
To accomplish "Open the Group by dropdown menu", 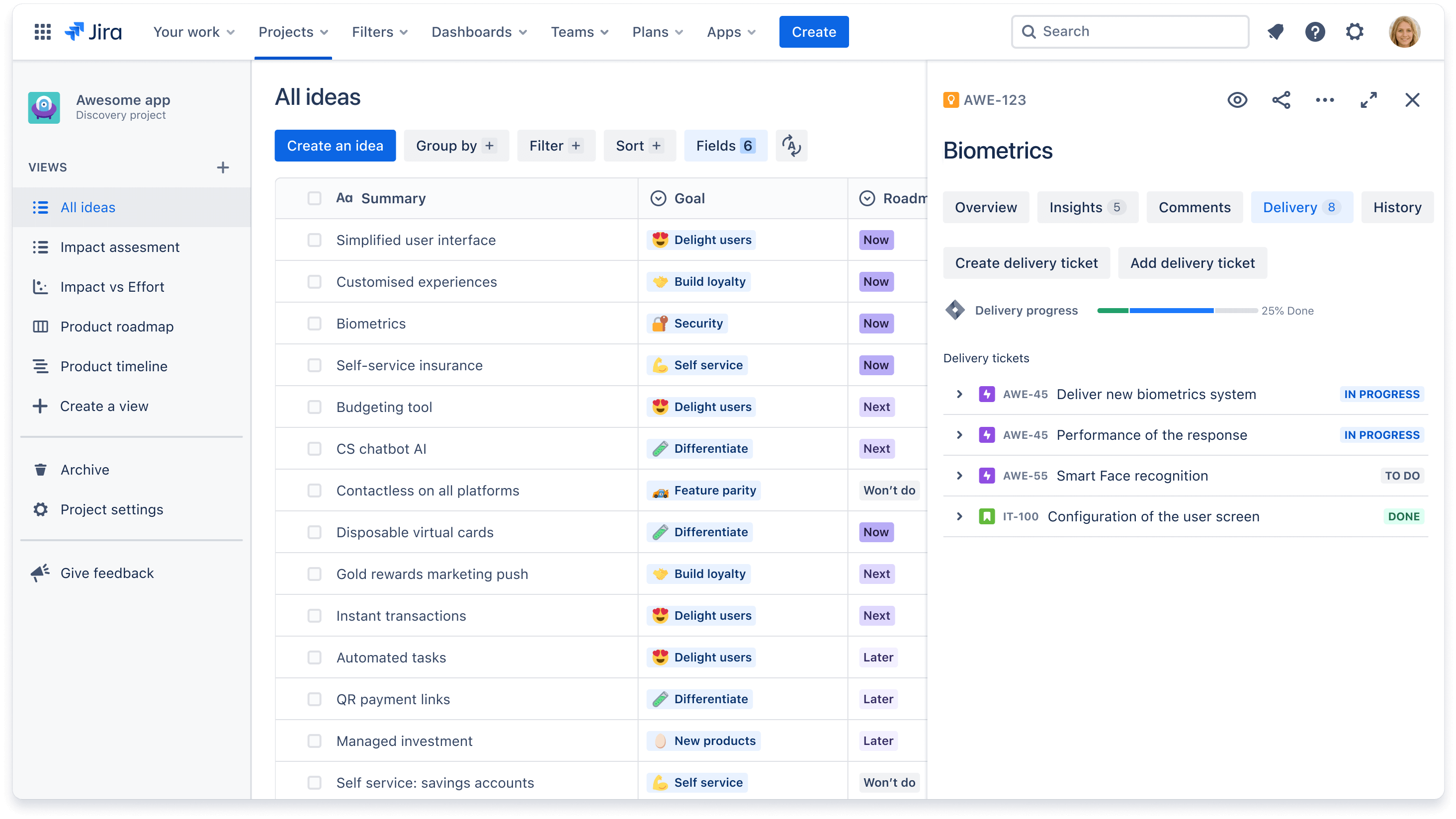I will click(455, 146).
